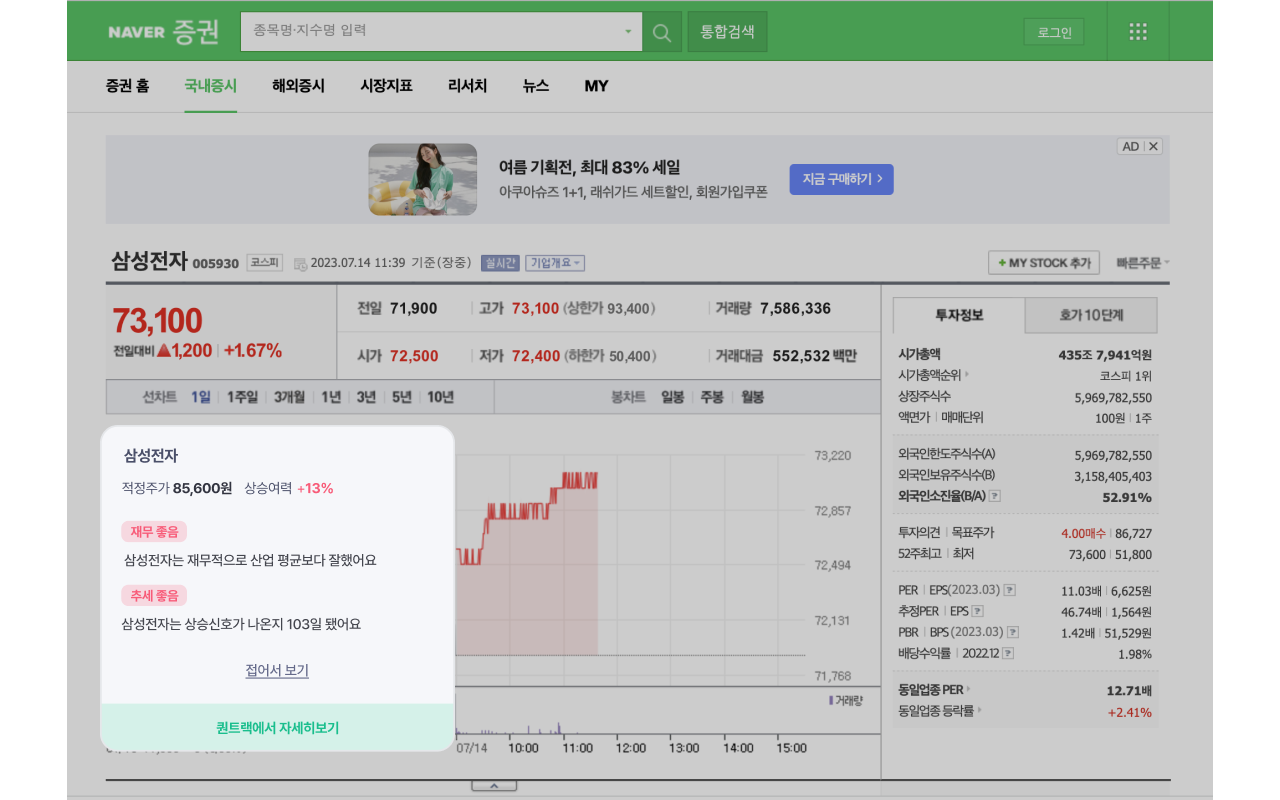Open the 국내증시 menu tab
The width and height of the screenshot is (1280, 800).
click(x=211, y=86)
